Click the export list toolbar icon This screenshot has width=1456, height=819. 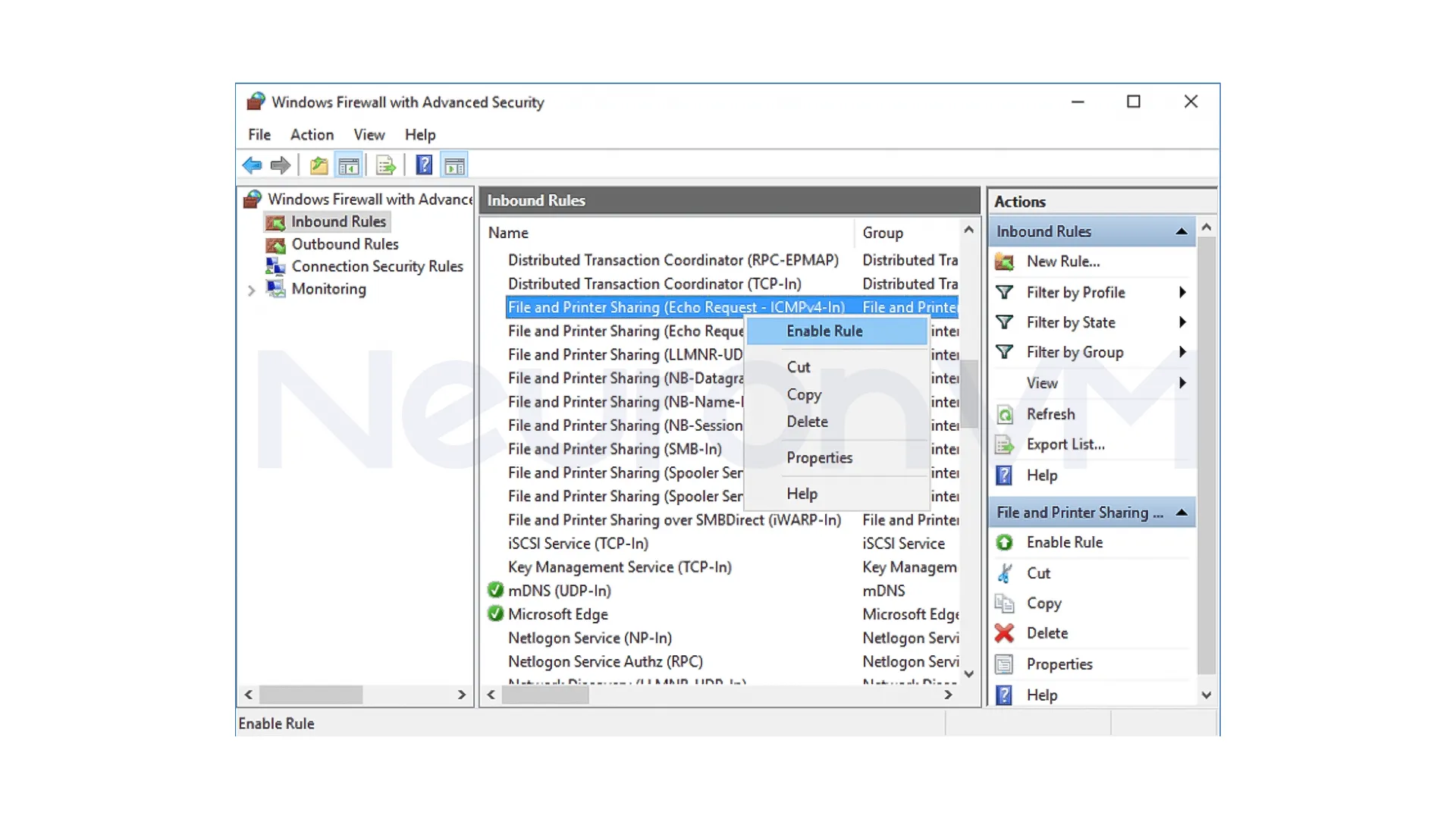[x=385, y=165]
